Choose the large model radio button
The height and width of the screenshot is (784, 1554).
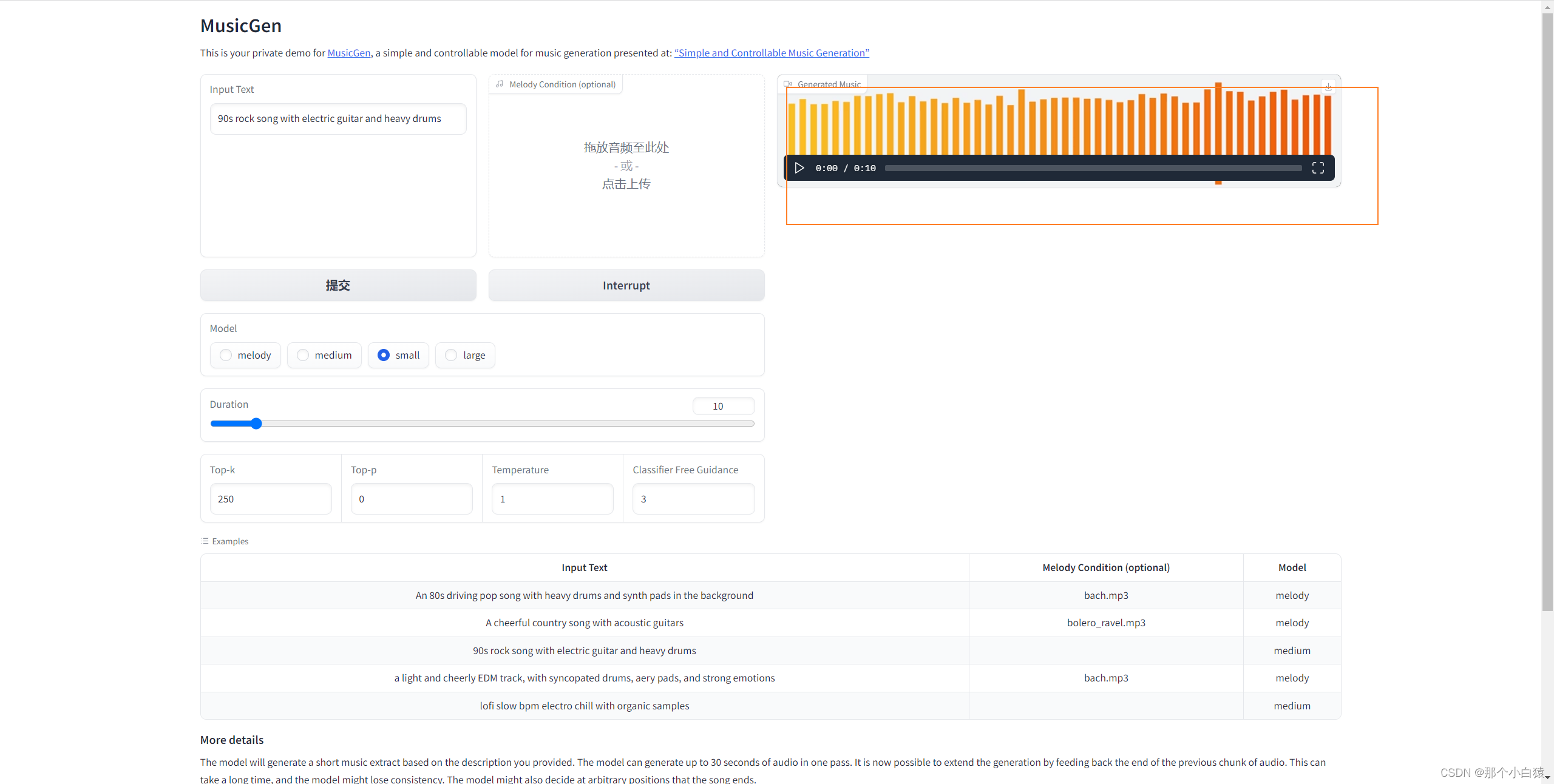[x=451, y=355]
